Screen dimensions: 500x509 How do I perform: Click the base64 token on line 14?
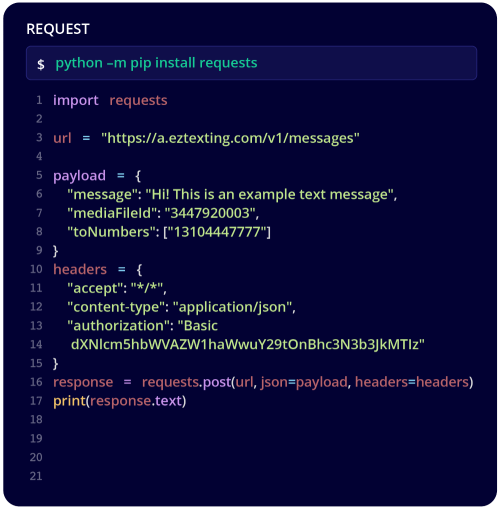(248, 344)
